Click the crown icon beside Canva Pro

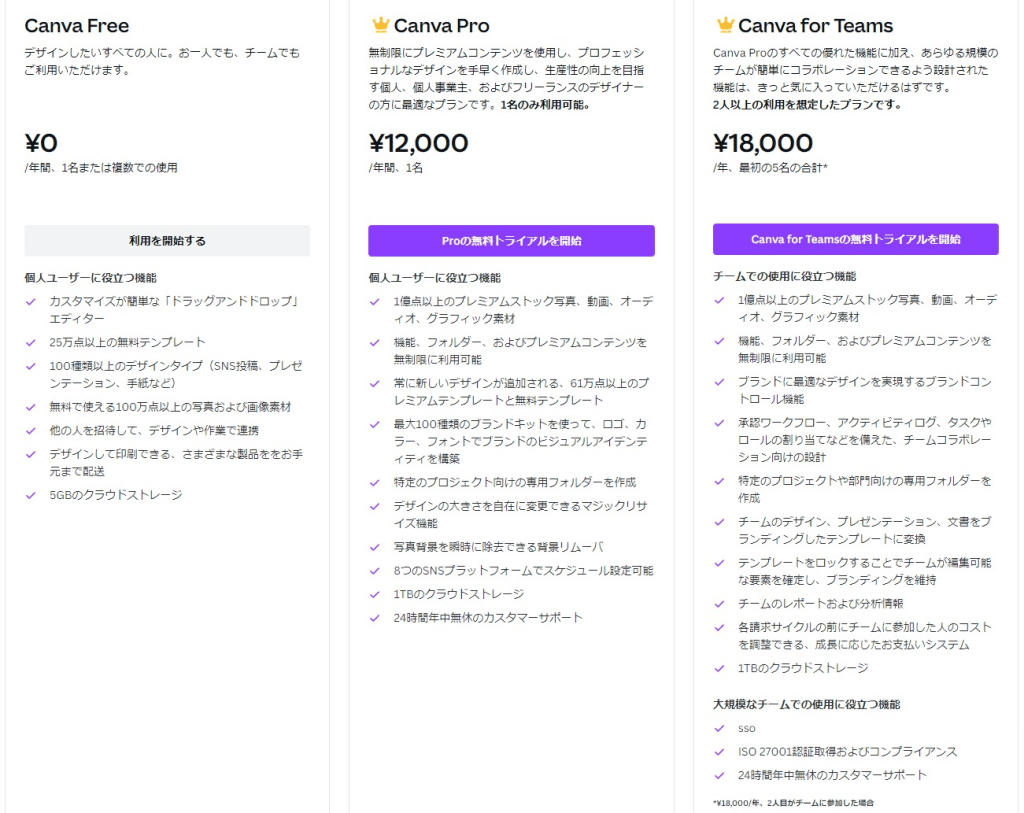pos(380,26)
